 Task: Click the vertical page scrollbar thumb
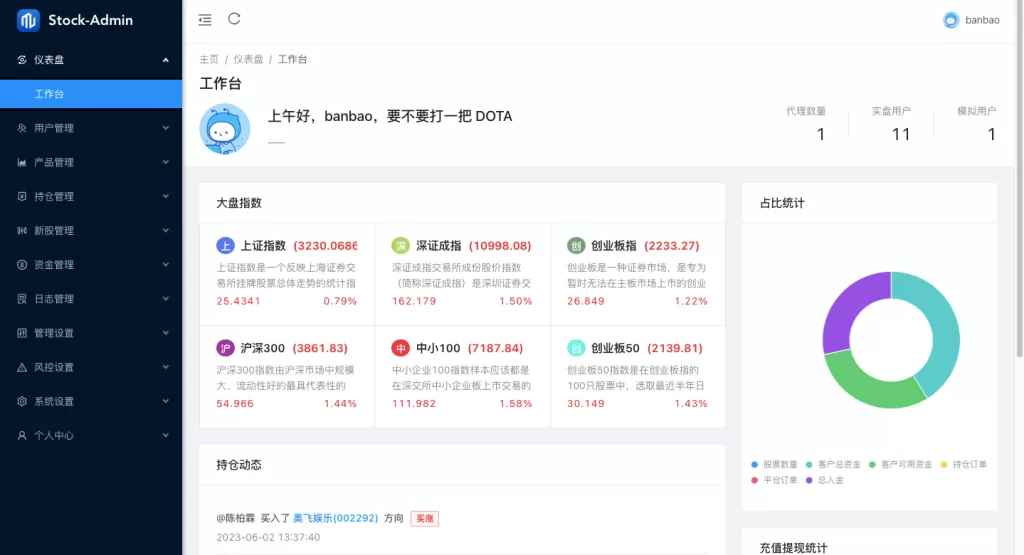pyautogui.click(x=1019, y=180)
